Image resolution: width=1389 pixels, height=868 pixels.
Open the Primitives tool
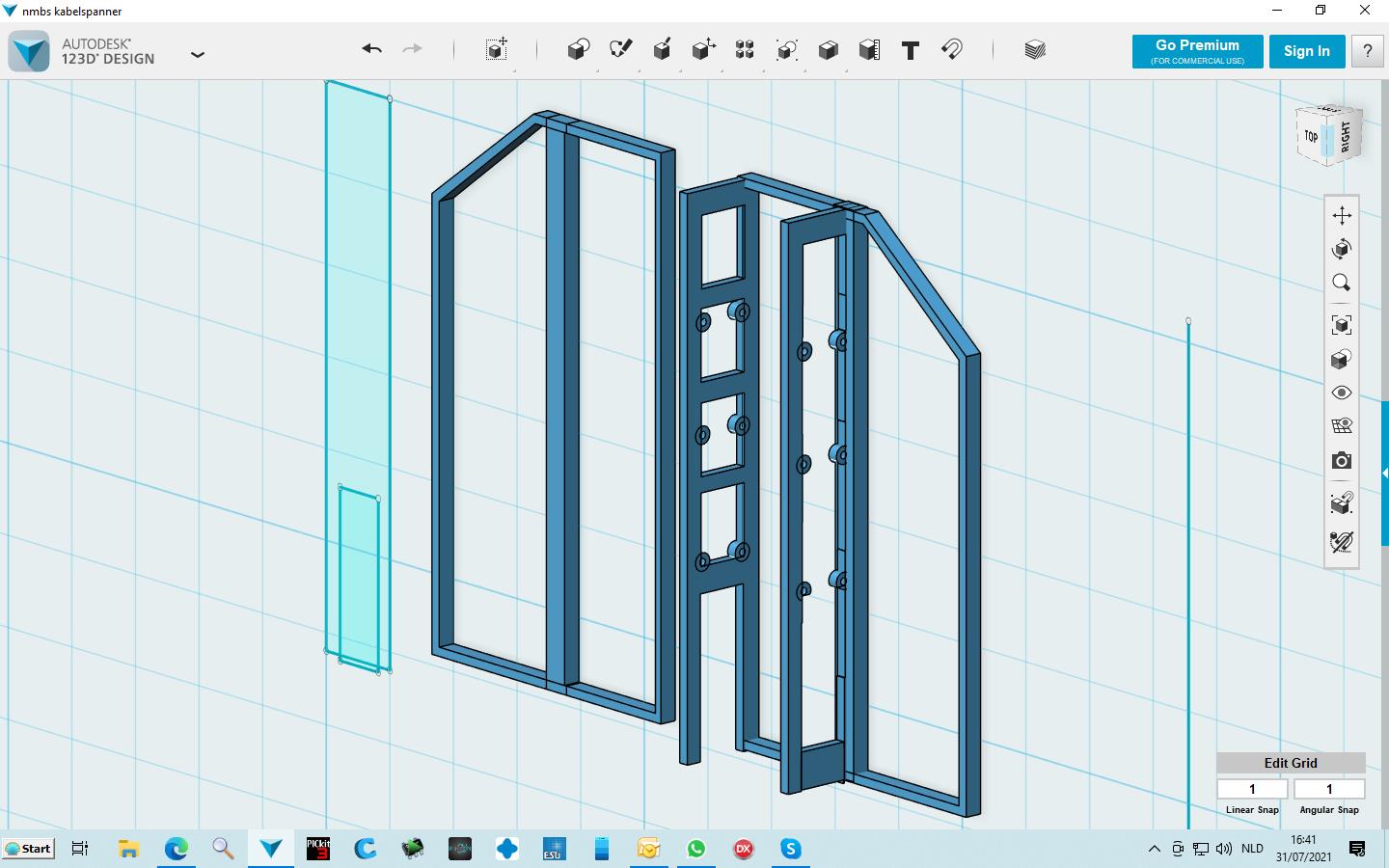point(578,50)
